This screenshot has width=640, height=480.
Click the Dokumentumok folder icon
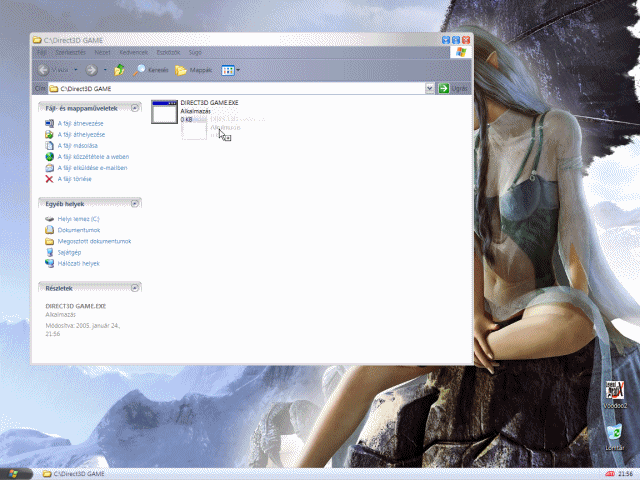(49, 230)
